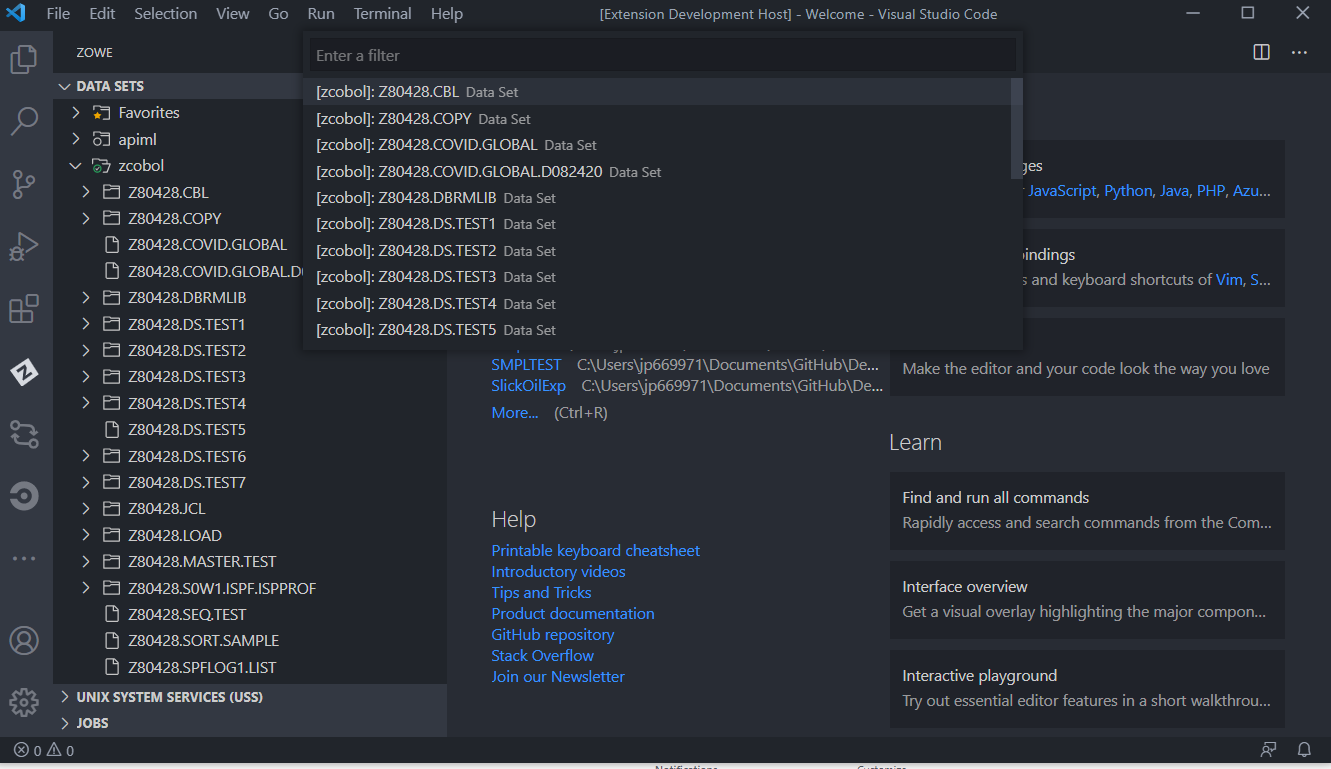
Task: Open the notifications bell icon
Action: pyautogui.click(x=1304, y=749)
